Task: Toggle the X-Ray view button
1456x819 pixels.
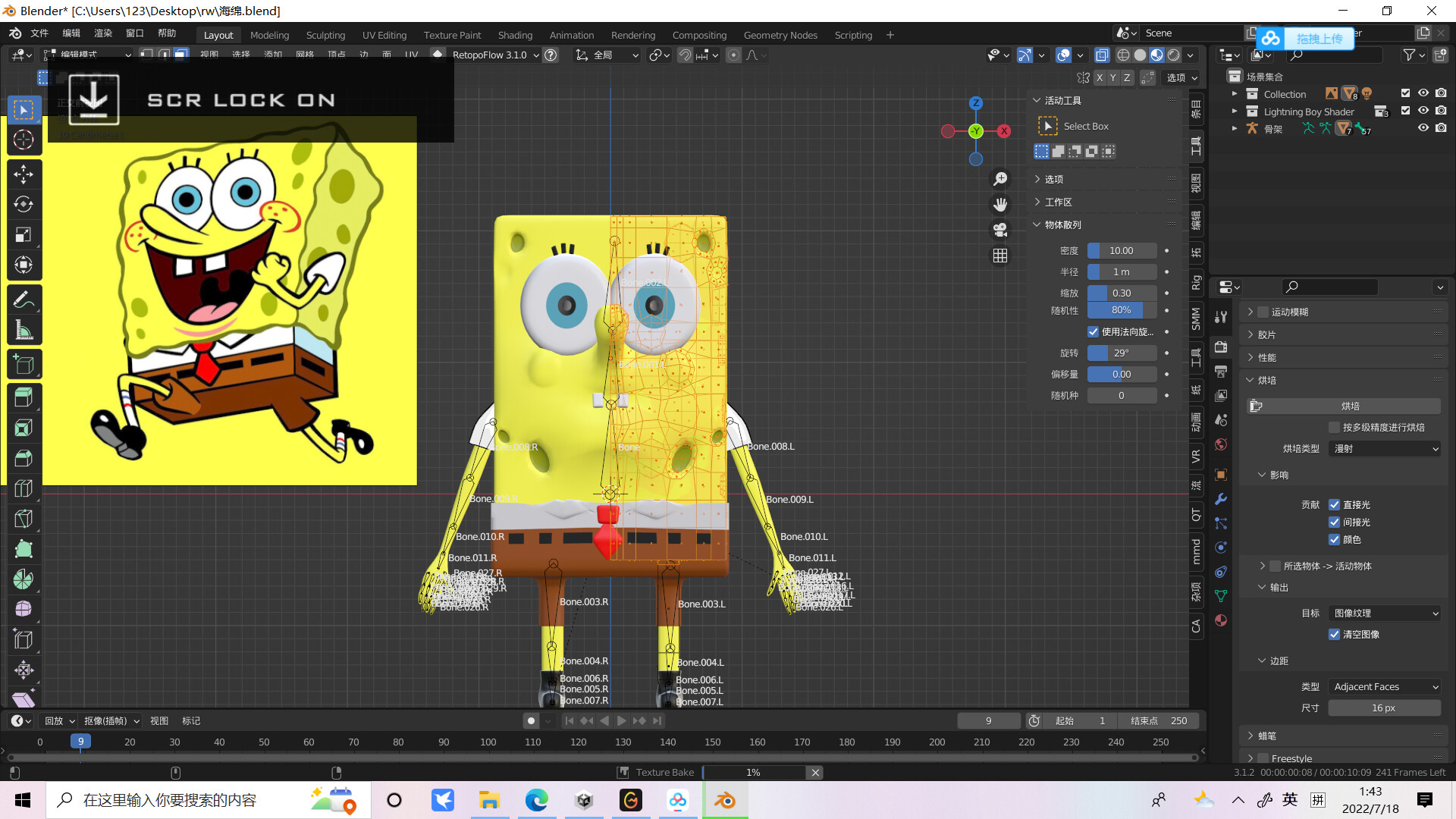Action: click(x=1102, y=55)
